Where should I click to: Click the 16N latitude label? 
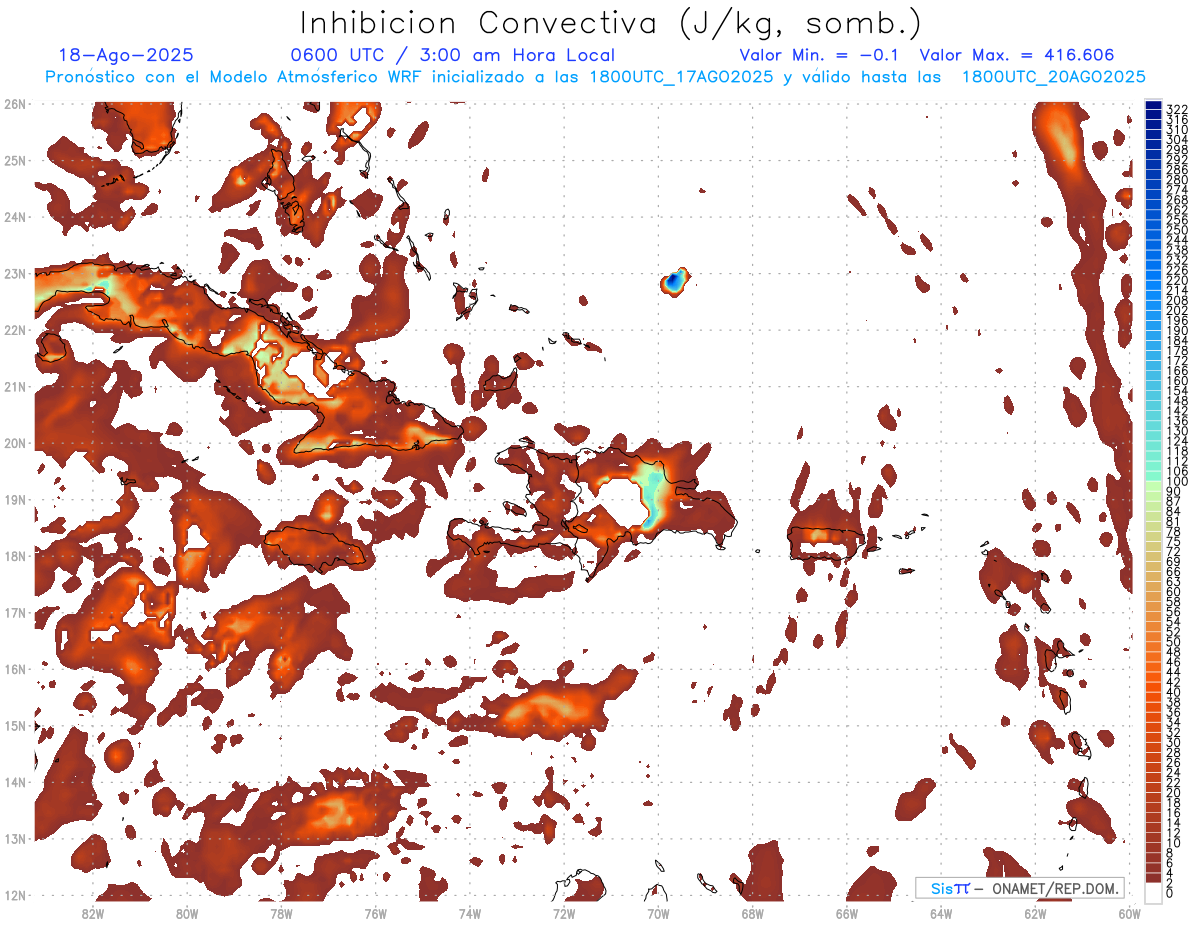(x=15, y=669)
